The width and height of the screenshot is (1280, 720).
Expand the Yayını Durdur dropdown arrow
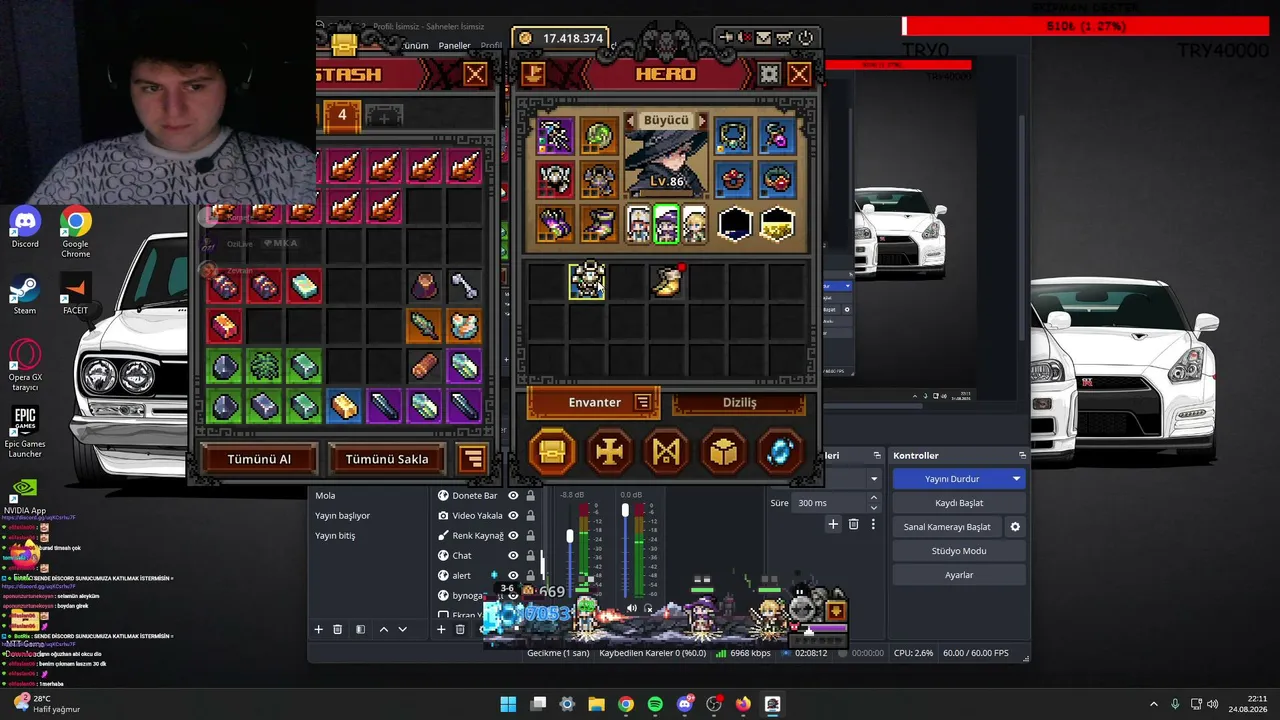pos(1016,479)
